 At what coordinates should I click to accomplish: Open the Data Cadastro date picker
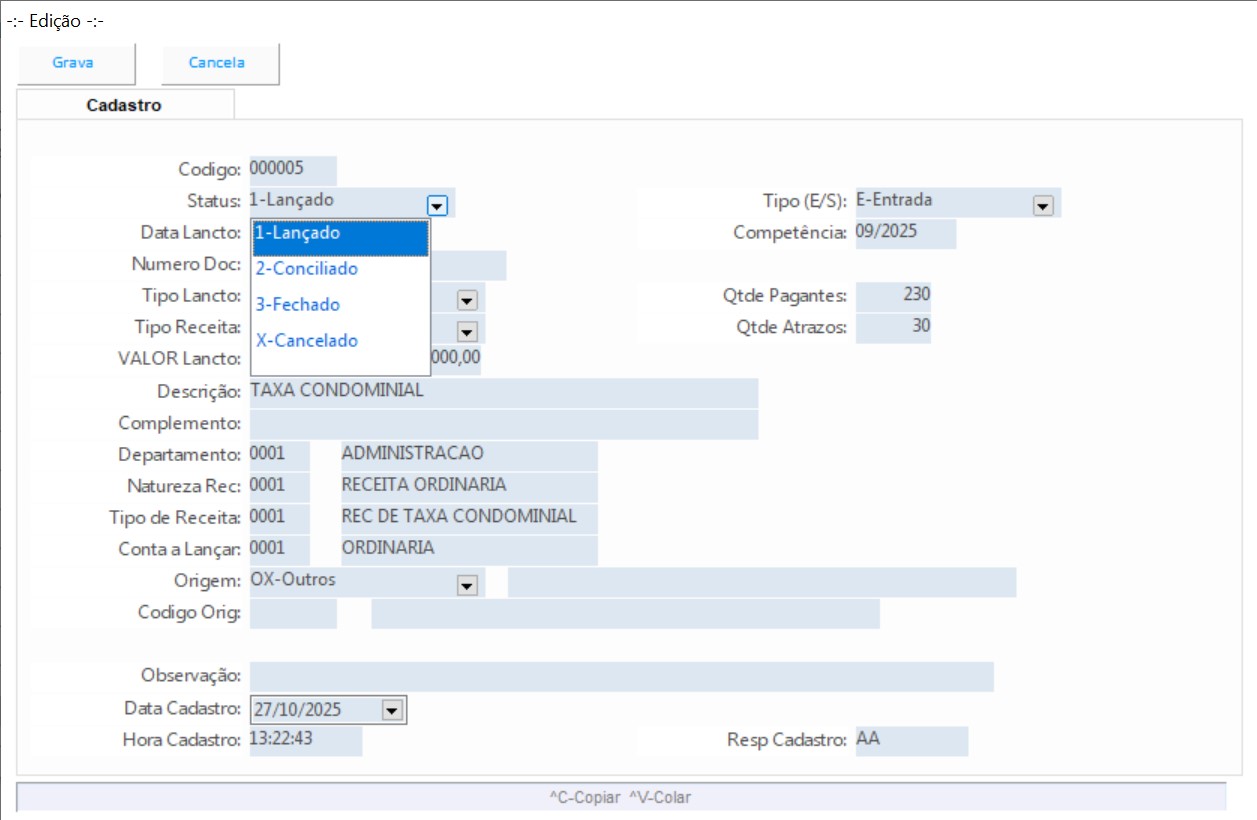click(391, 710)
